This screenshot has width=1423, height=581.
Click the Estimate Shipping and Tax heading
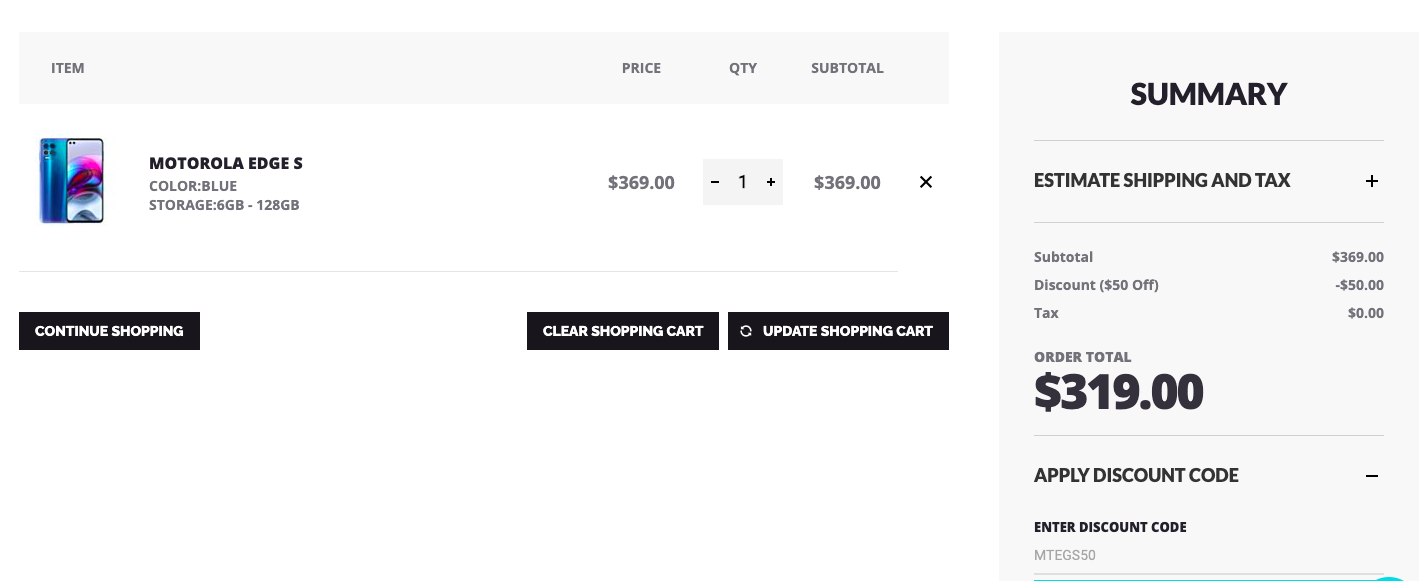click(x=1162, y=181)
